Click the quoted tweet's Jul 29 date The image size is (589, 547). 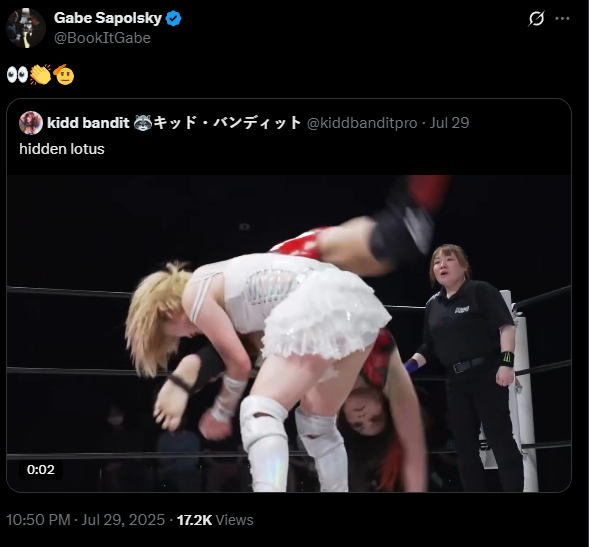(449, 123)
